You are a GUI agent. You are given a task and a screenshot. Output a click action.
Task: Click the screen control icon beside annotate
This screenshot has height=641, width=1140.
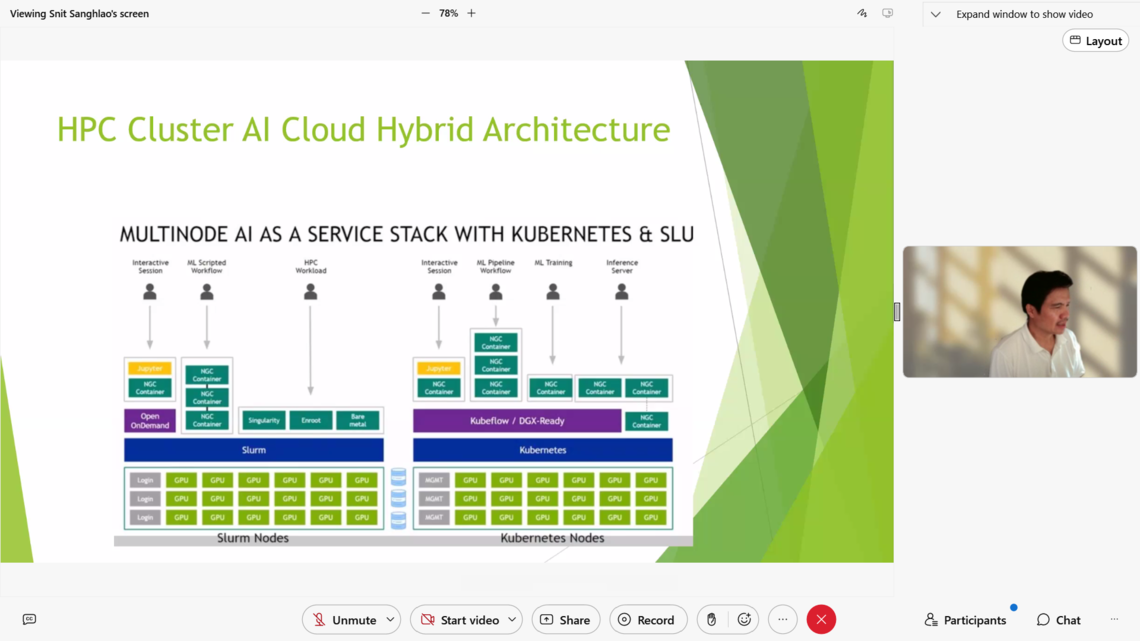887,14
